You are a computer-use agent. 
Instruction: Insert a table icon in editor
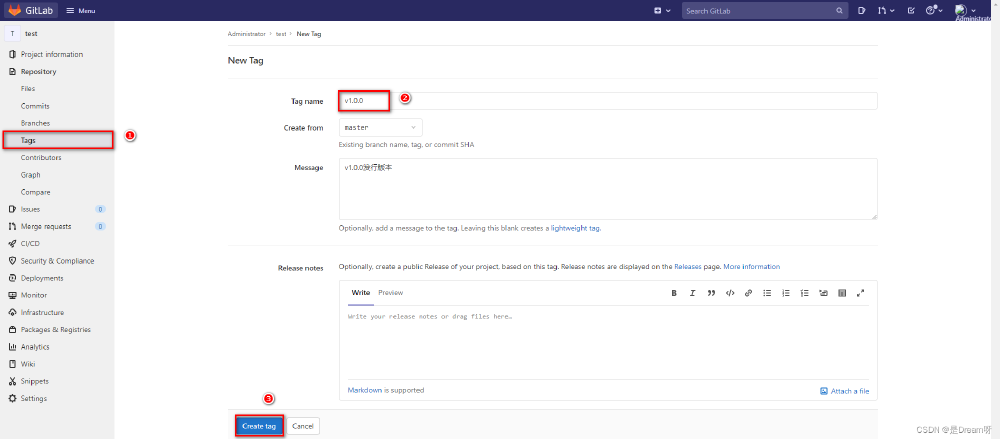[x=842, y=293]
